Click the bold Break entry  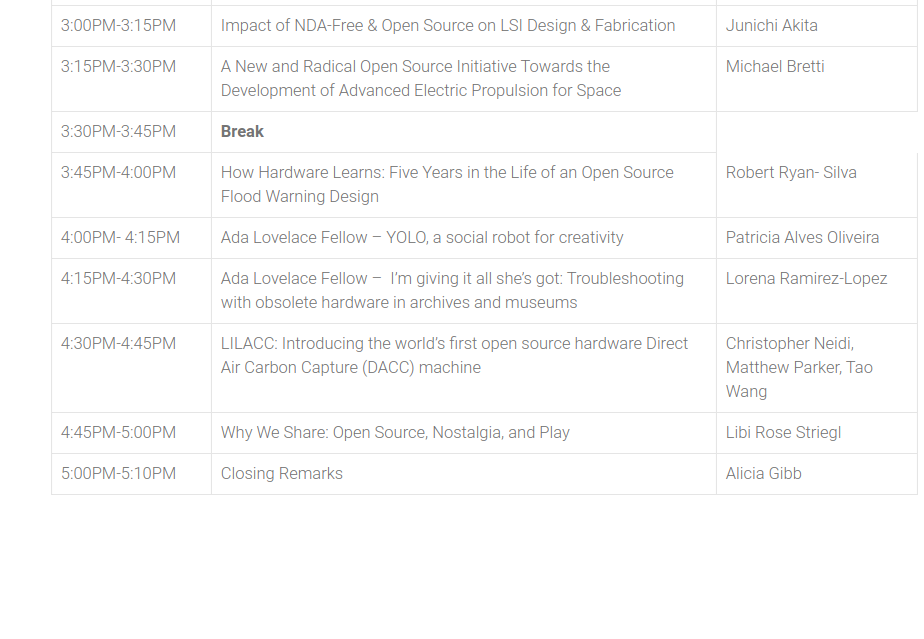click(242, 132)
